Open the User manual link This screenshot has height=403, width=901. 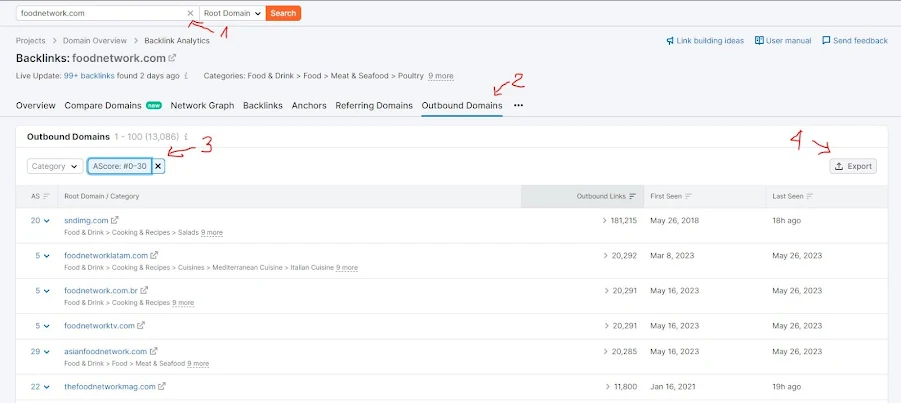point(788,41)
